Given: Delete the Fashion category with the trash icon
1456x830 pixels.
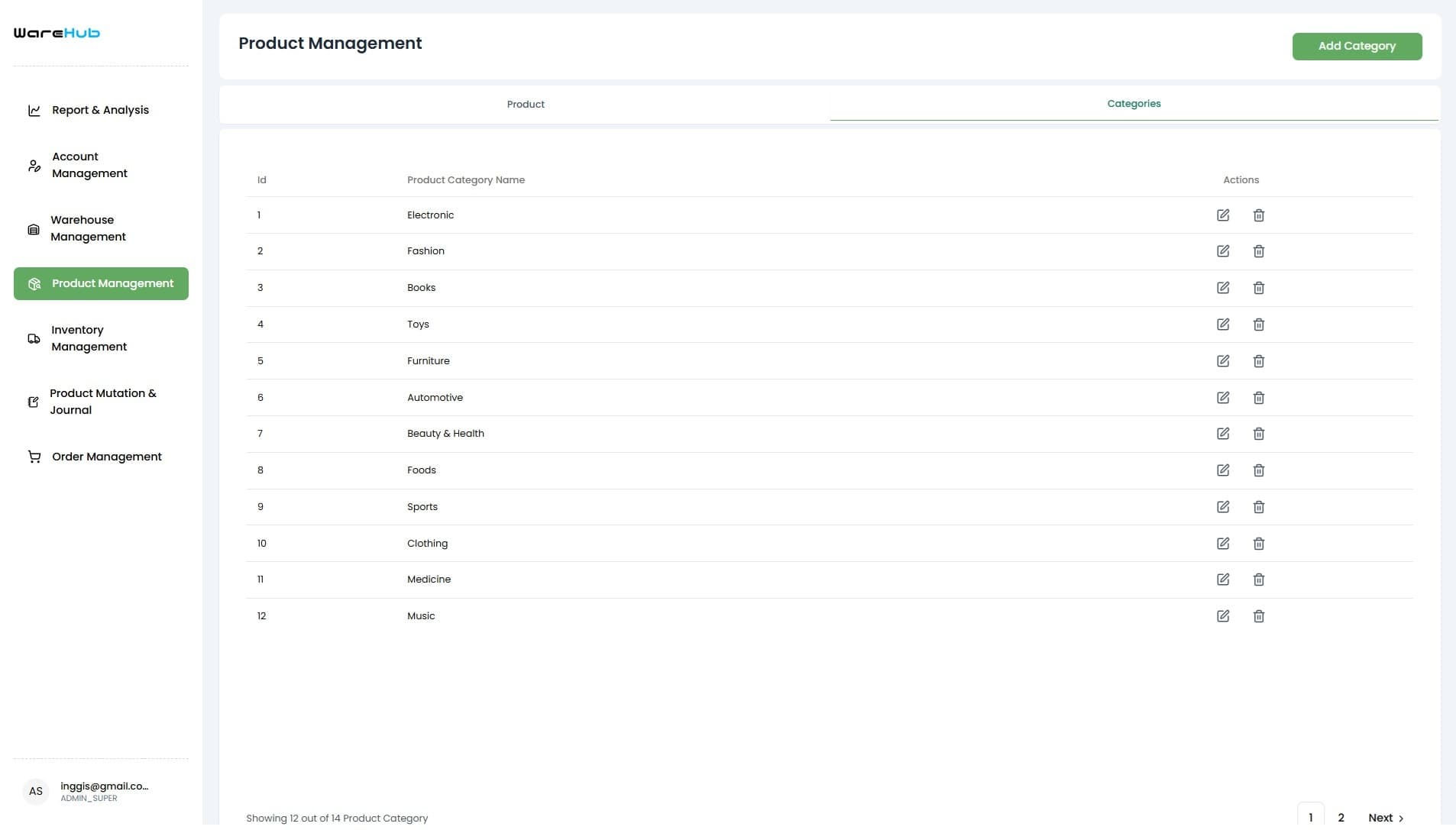Looking at the screenshot, I should (1258, 251).
